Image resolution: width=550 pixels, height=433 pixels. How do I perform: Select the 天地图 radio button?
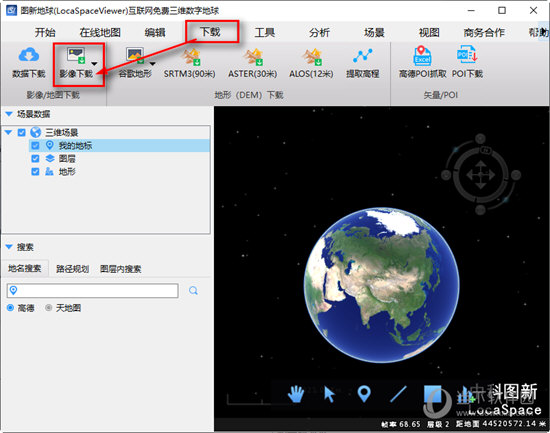click(49, 308)
